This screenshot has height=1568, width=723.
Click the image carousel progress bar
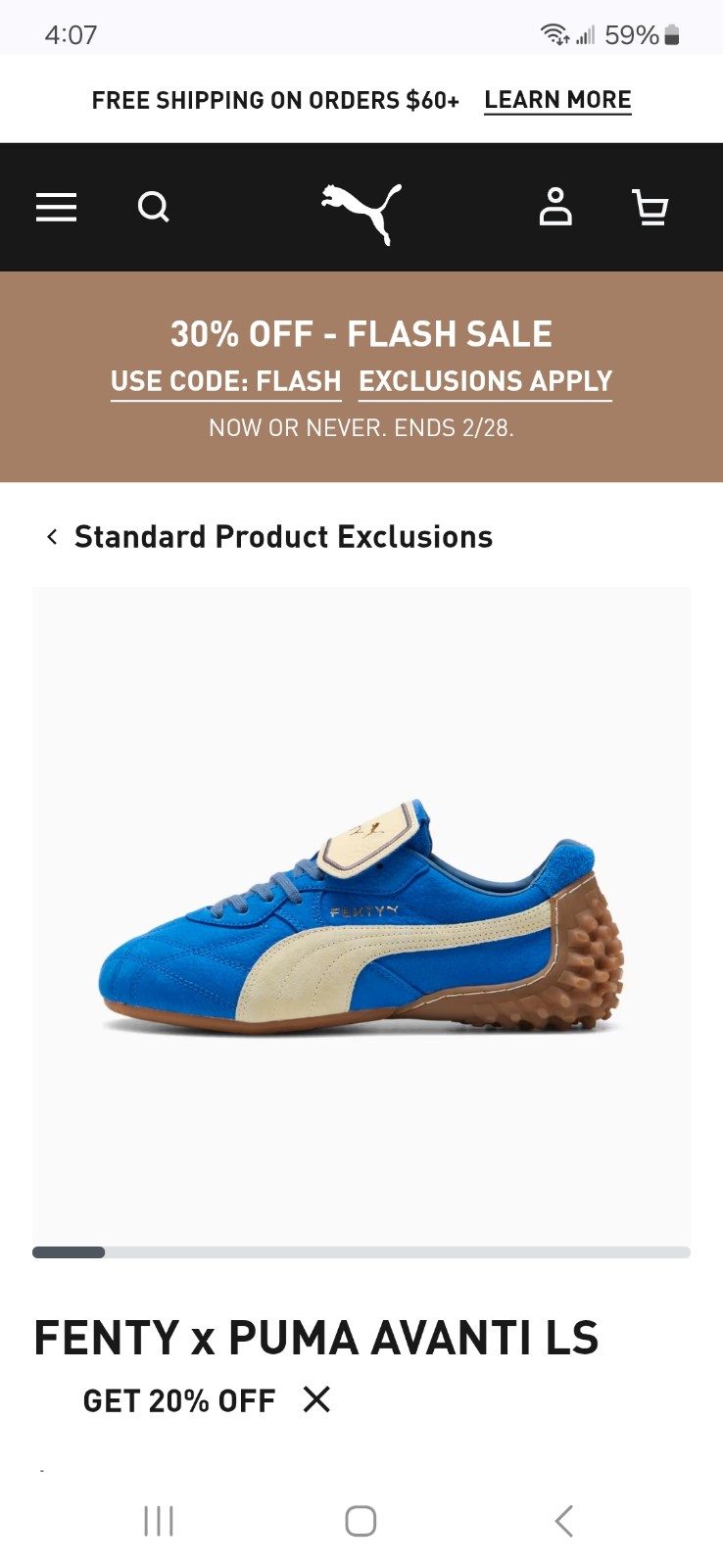pyautogui.click(x=361, y=1252)
